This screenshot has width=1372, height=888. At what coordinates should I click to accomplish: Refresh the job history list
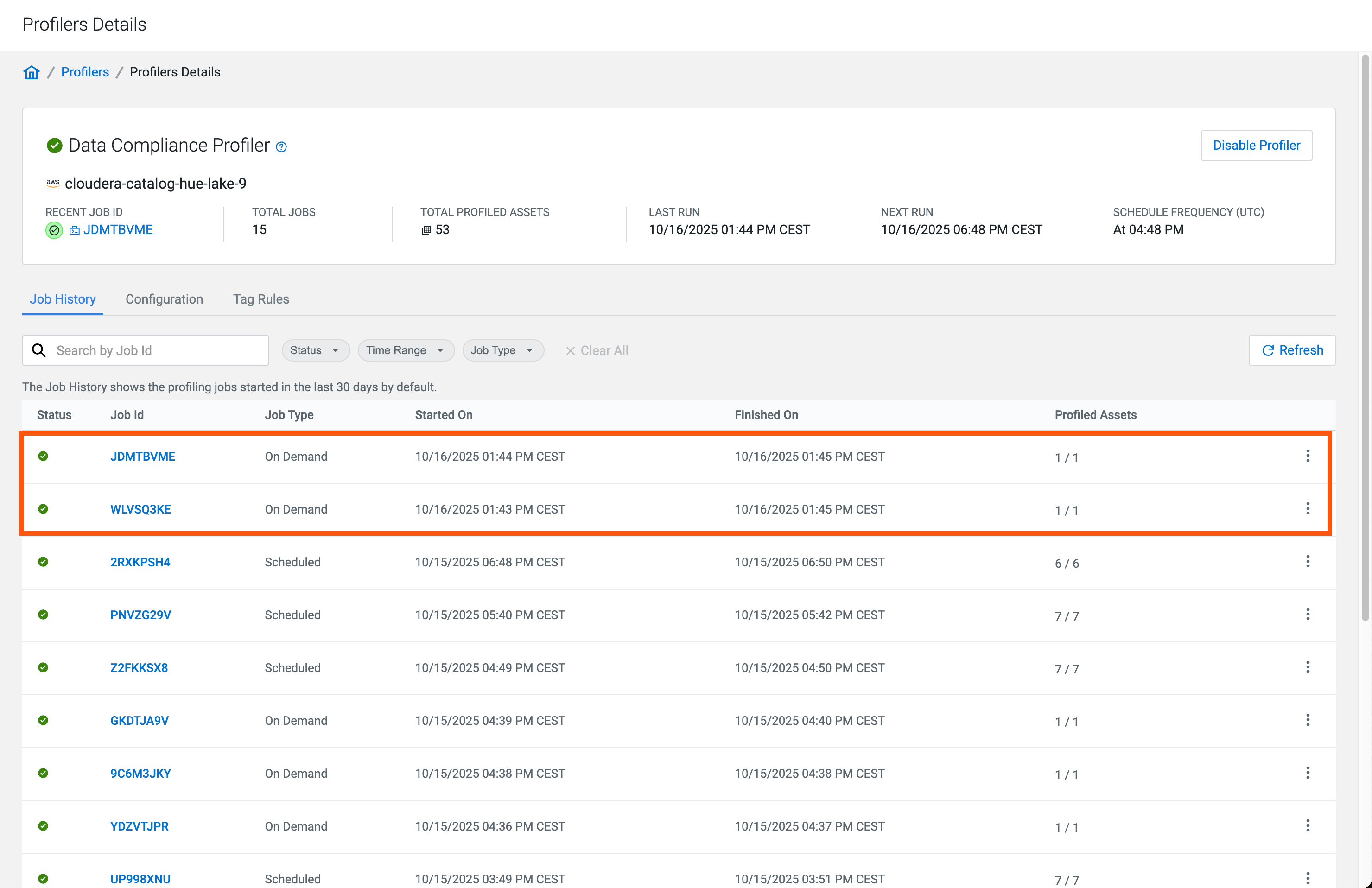click(x=1292, y=350)
